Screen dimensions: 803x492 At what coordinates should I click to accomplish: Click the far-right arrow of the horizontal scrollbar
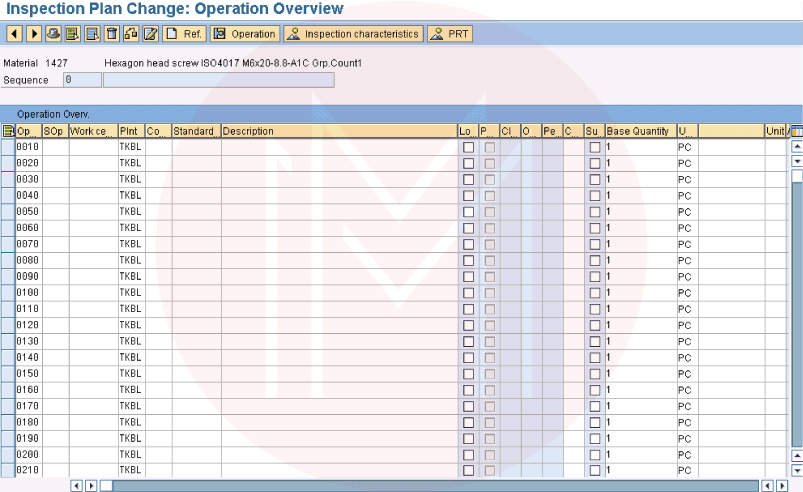pyautogui.click(x=782, y=485)
